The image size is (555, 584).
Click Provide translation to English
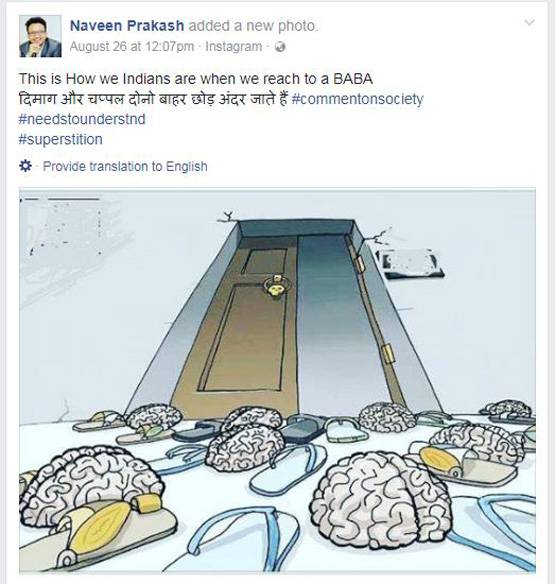coord(125,166)
